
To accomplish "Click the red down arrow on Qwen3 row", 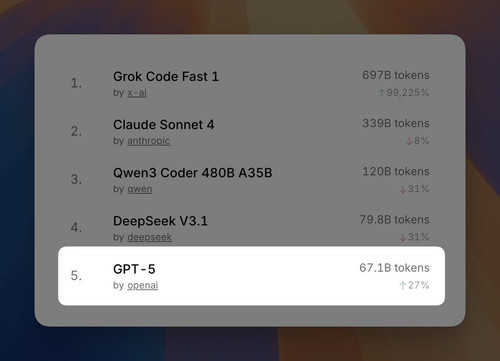I will 403,189.
